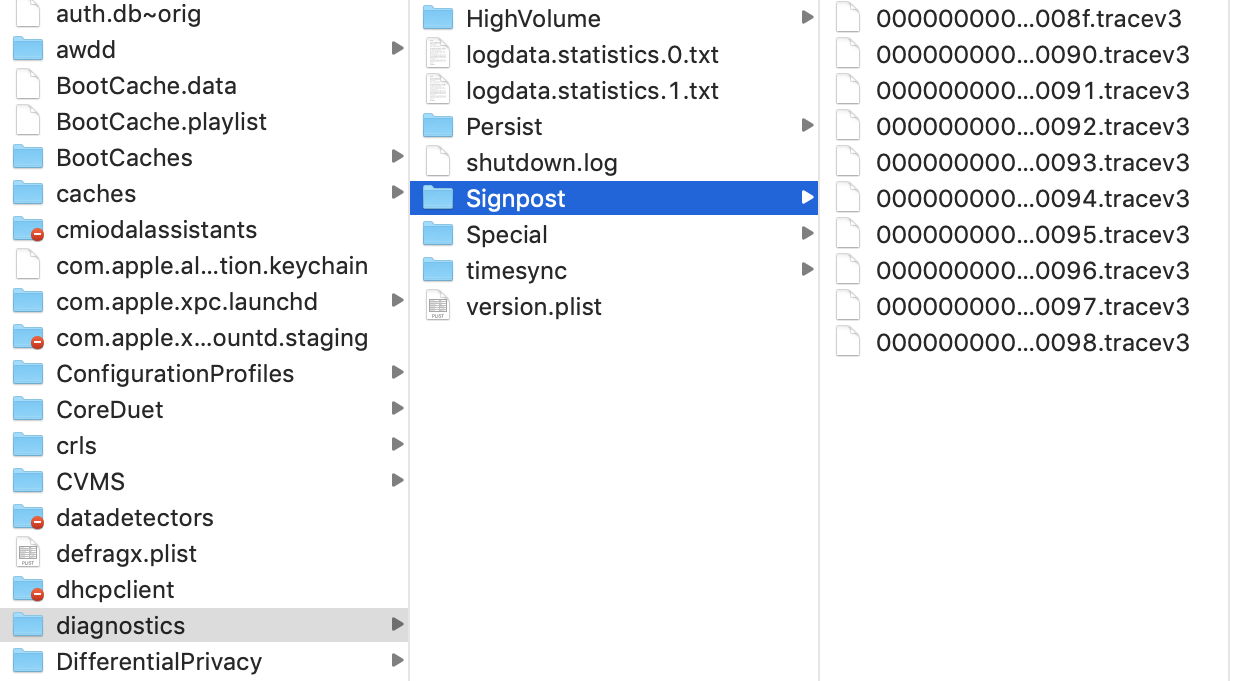Expand the awdd folder arrow
The height and width of the screenshot is (681, 1233).
(x=397, y=49)
